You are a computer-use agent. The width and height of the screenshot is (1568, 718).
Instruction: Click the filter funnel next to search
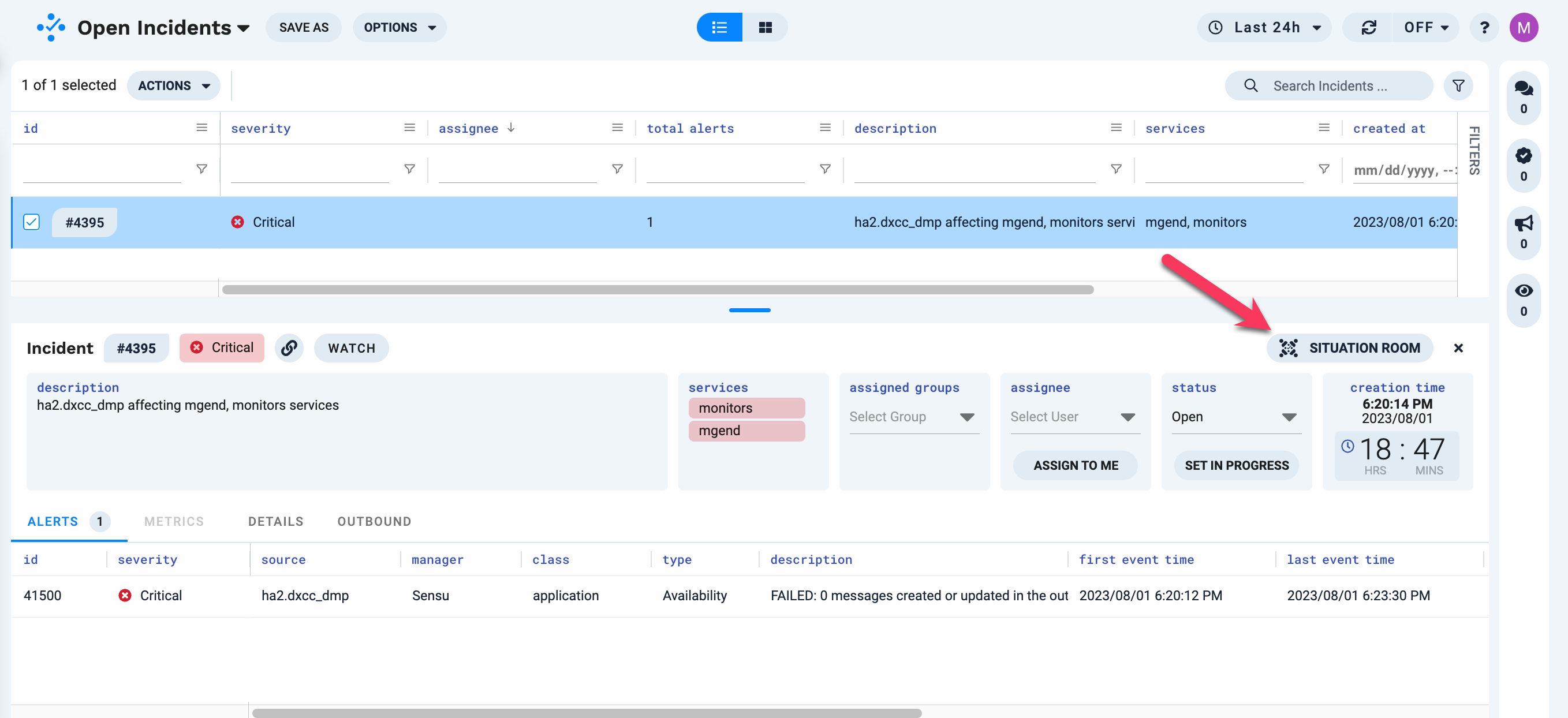tap(1458, 86)
